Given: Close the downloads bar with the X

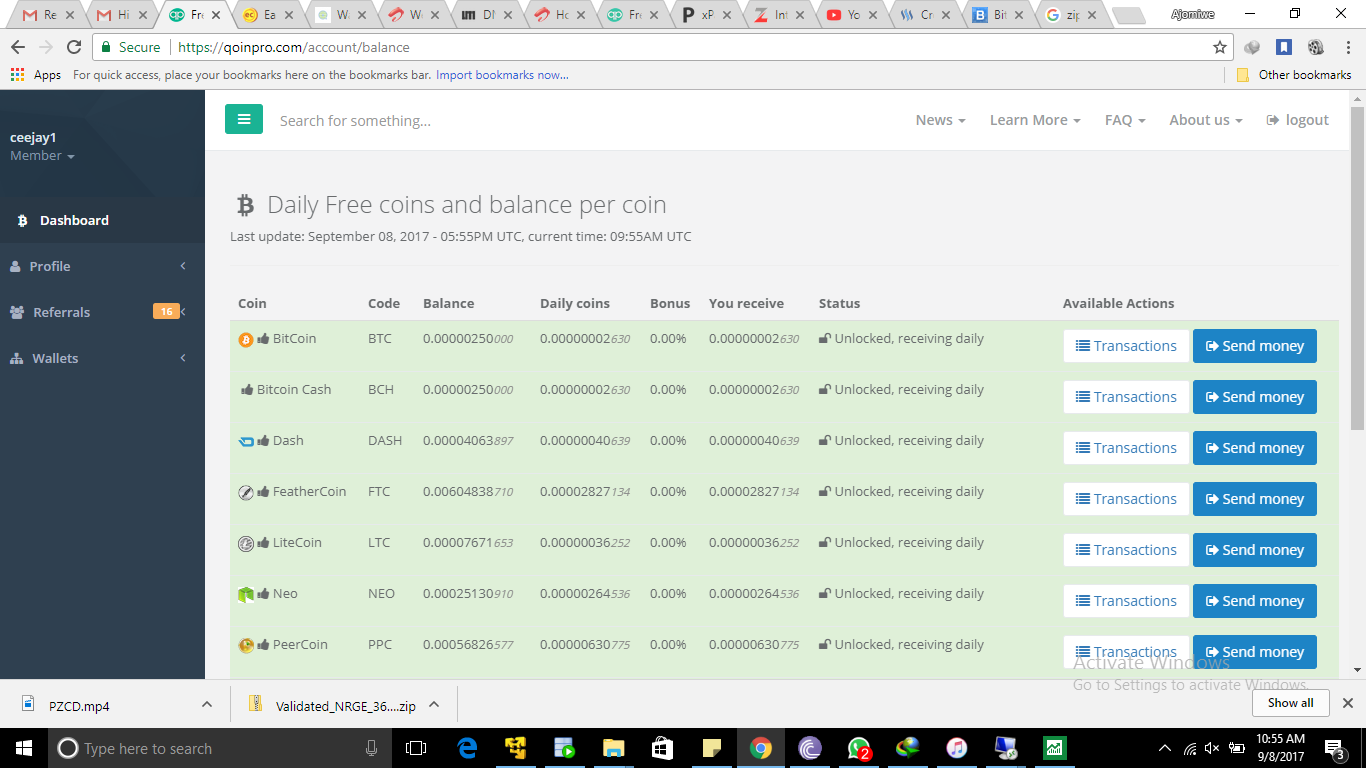Looking at the screenshot, I should click(x=1347, y=703).
